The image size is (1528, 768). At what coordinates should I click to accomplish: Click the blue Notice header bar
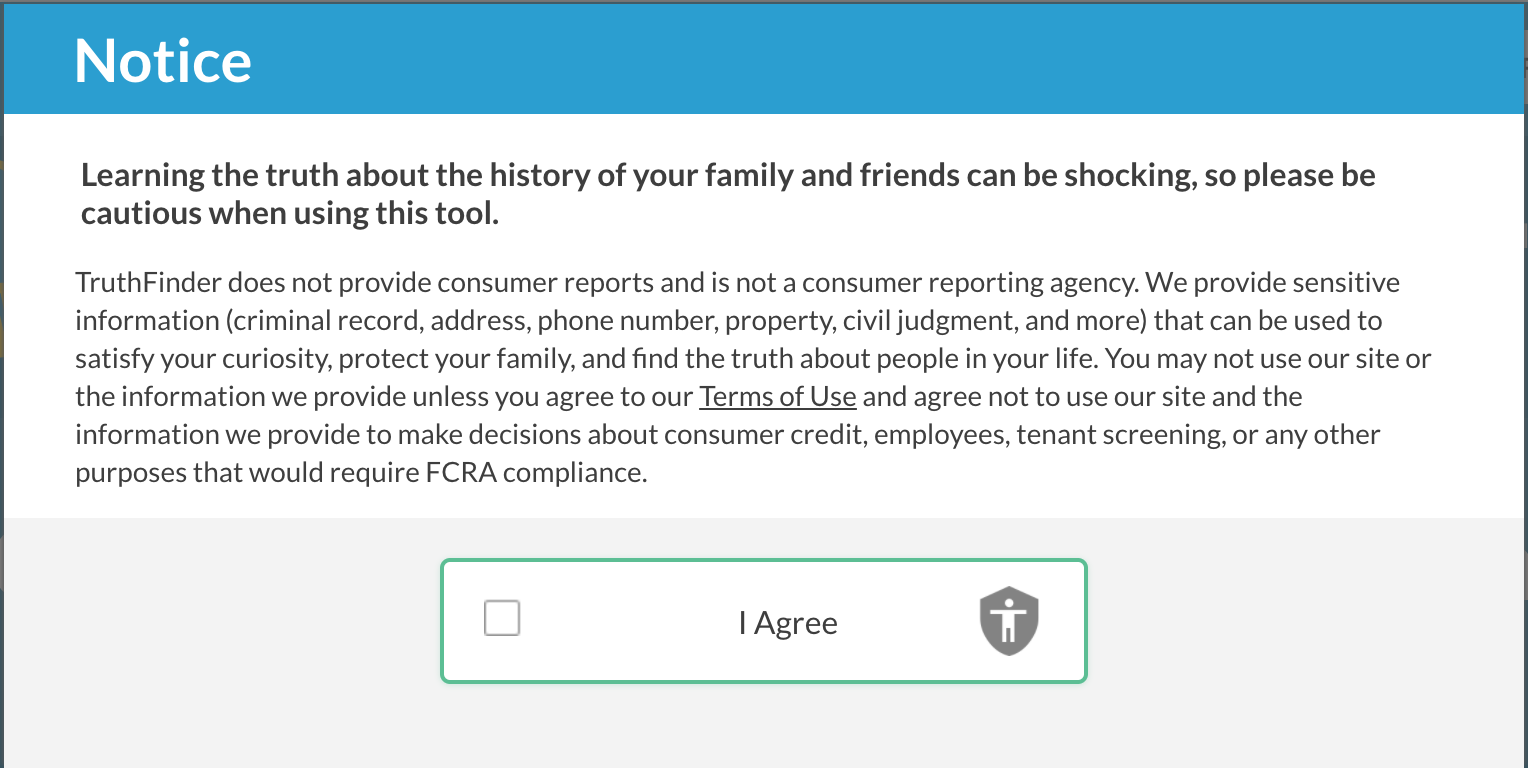tap(900, 60)
